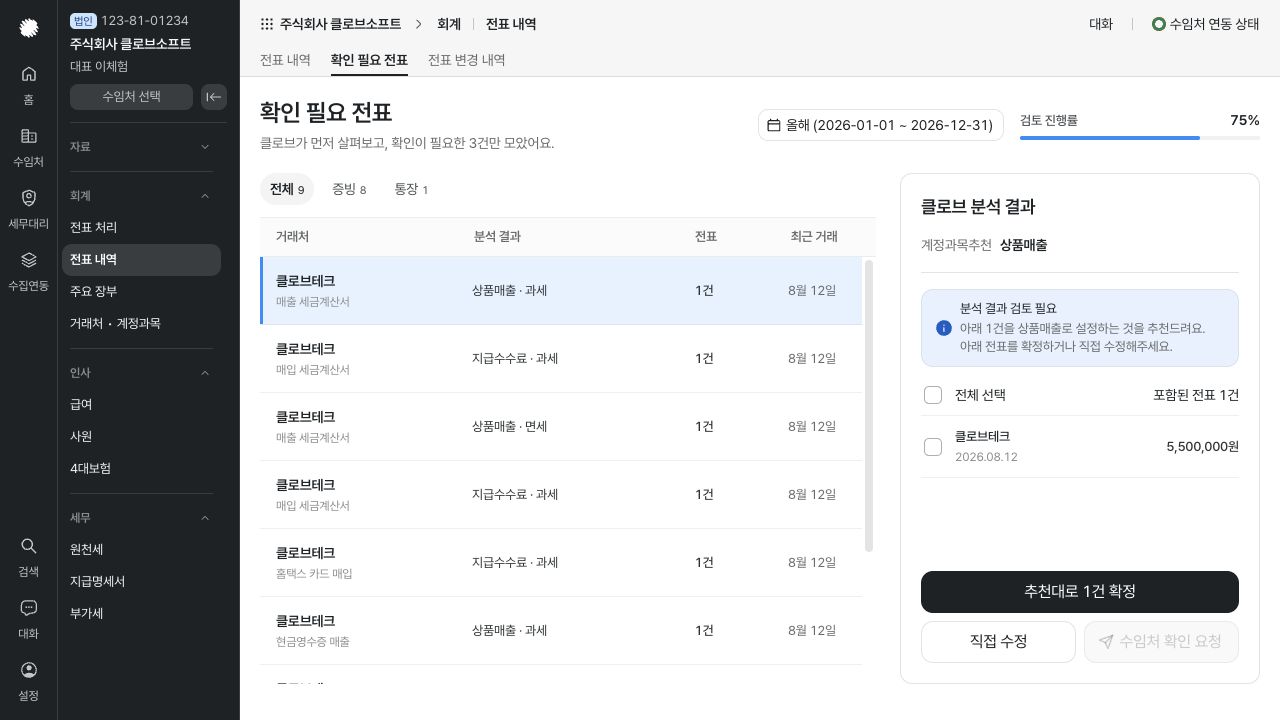Click the Clobe logo icon in the rail
Viewport: 1280px width, 720px height.
tap(29, 28)
